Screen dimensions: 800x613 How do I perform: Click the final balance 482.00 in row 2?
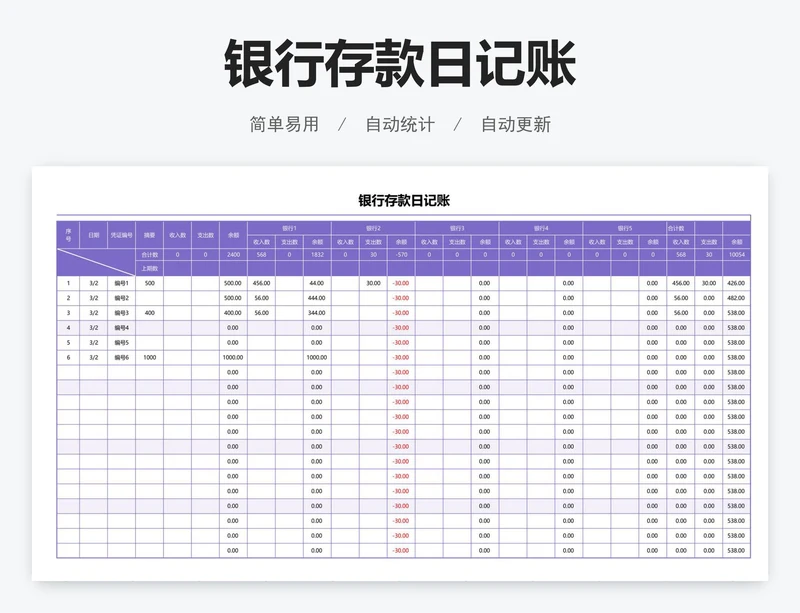(x=736, y=298)
